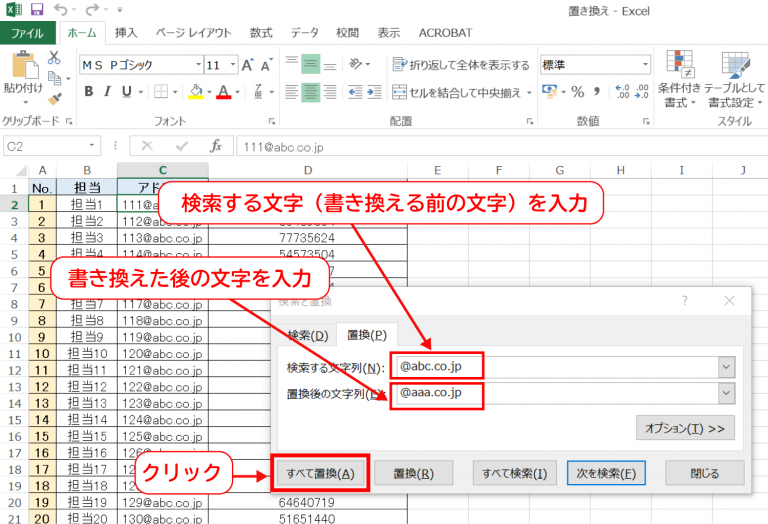This screenshot has height=524, width=768.
Task: Toggle middle vertical align
Action: coord(311,64)
